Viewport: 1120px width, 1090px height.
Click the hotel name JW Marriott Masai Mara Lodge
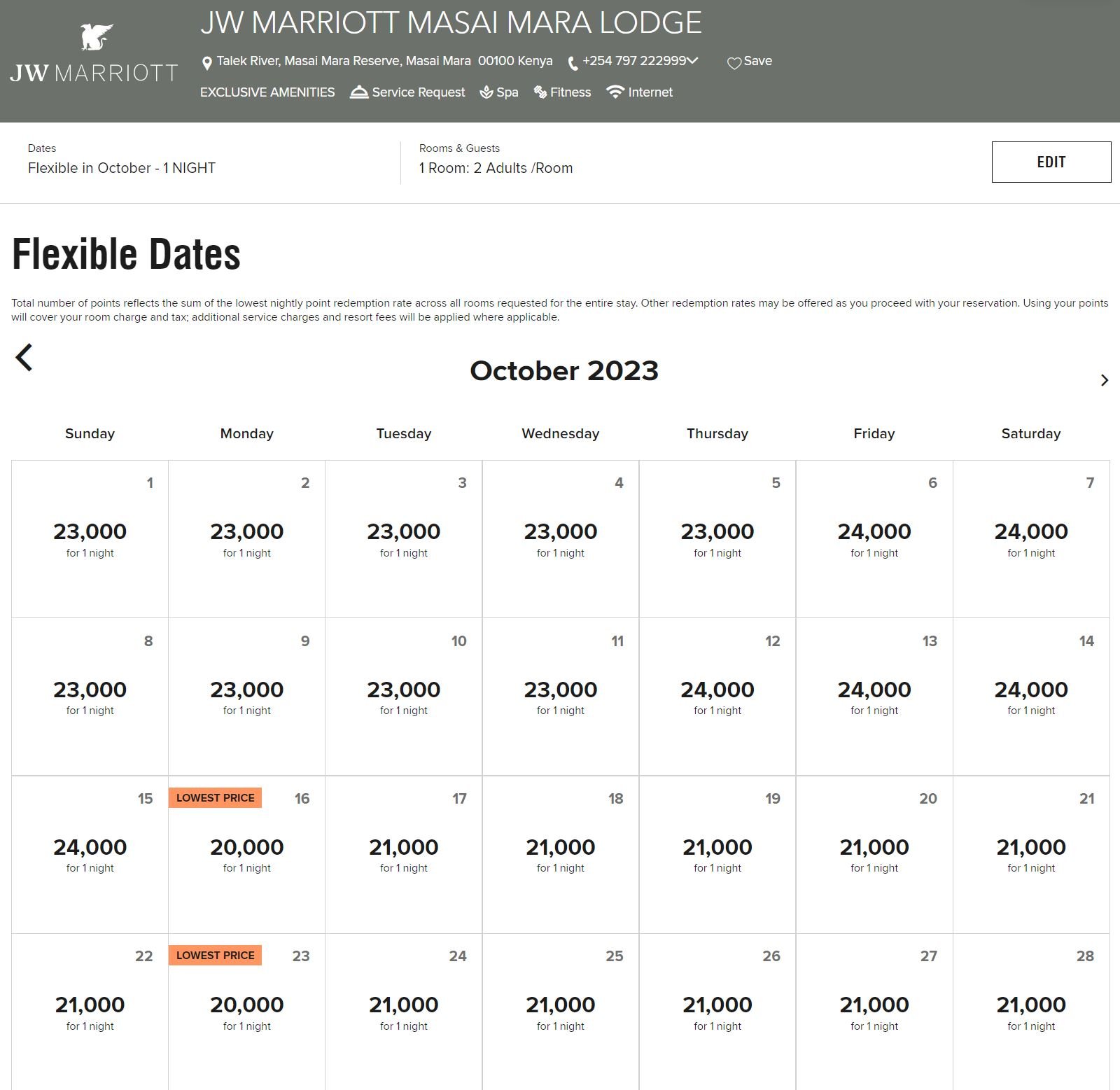click(451, 22)
